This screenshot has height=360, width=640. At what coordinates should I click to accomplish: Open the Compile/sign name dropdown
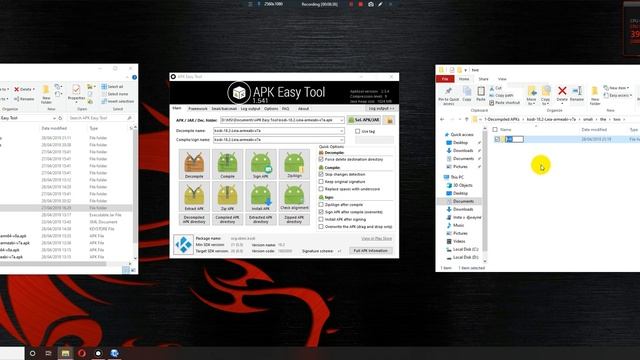coord(341,140)
